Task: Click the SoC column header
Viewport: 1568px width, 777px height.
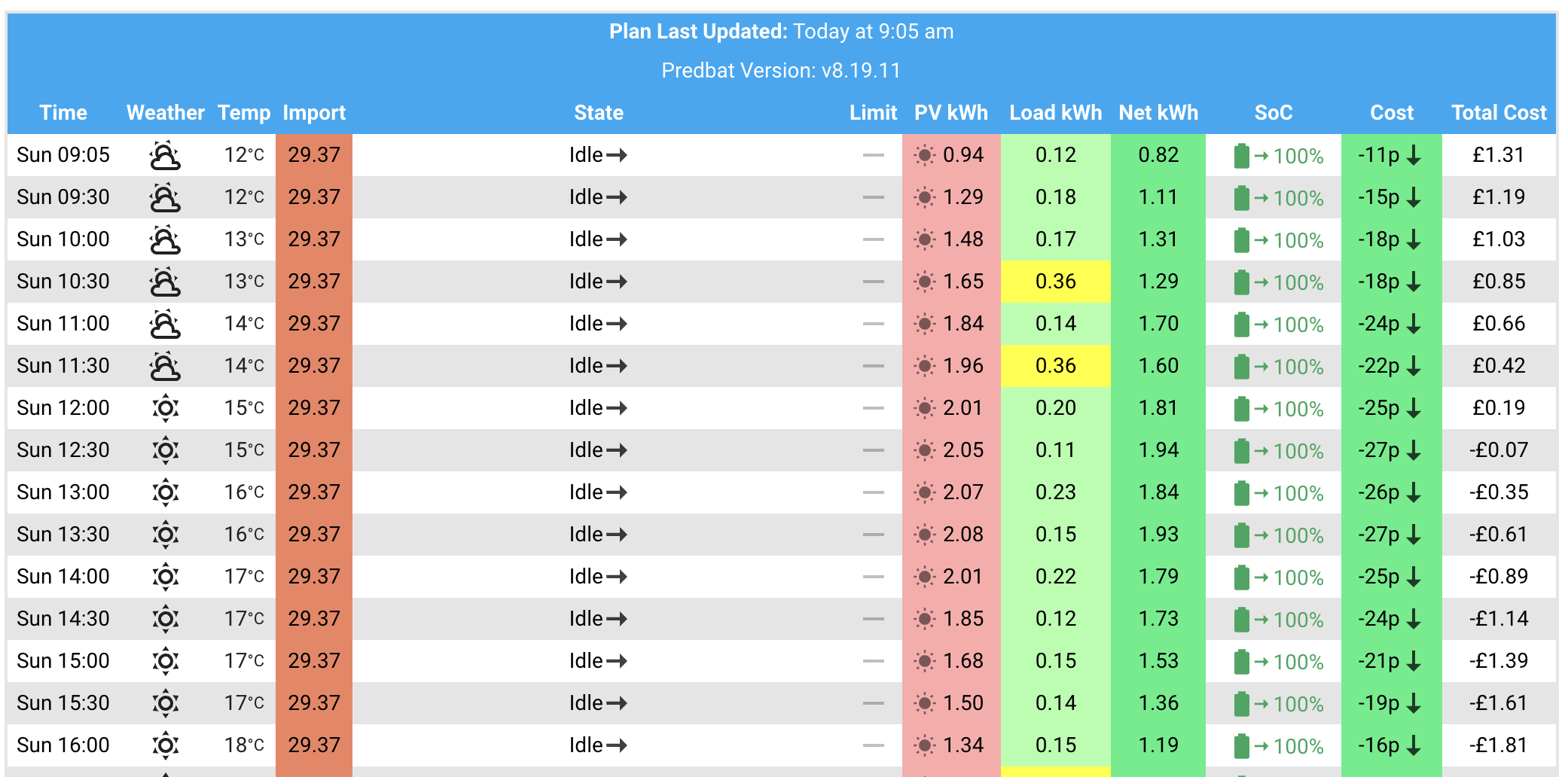Action: (1273, 113)
